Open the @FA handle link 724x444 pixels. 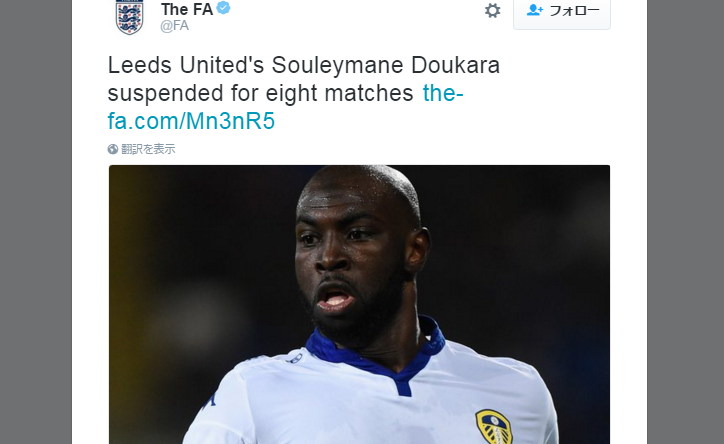pyautogui.click(x=174, y=25)
